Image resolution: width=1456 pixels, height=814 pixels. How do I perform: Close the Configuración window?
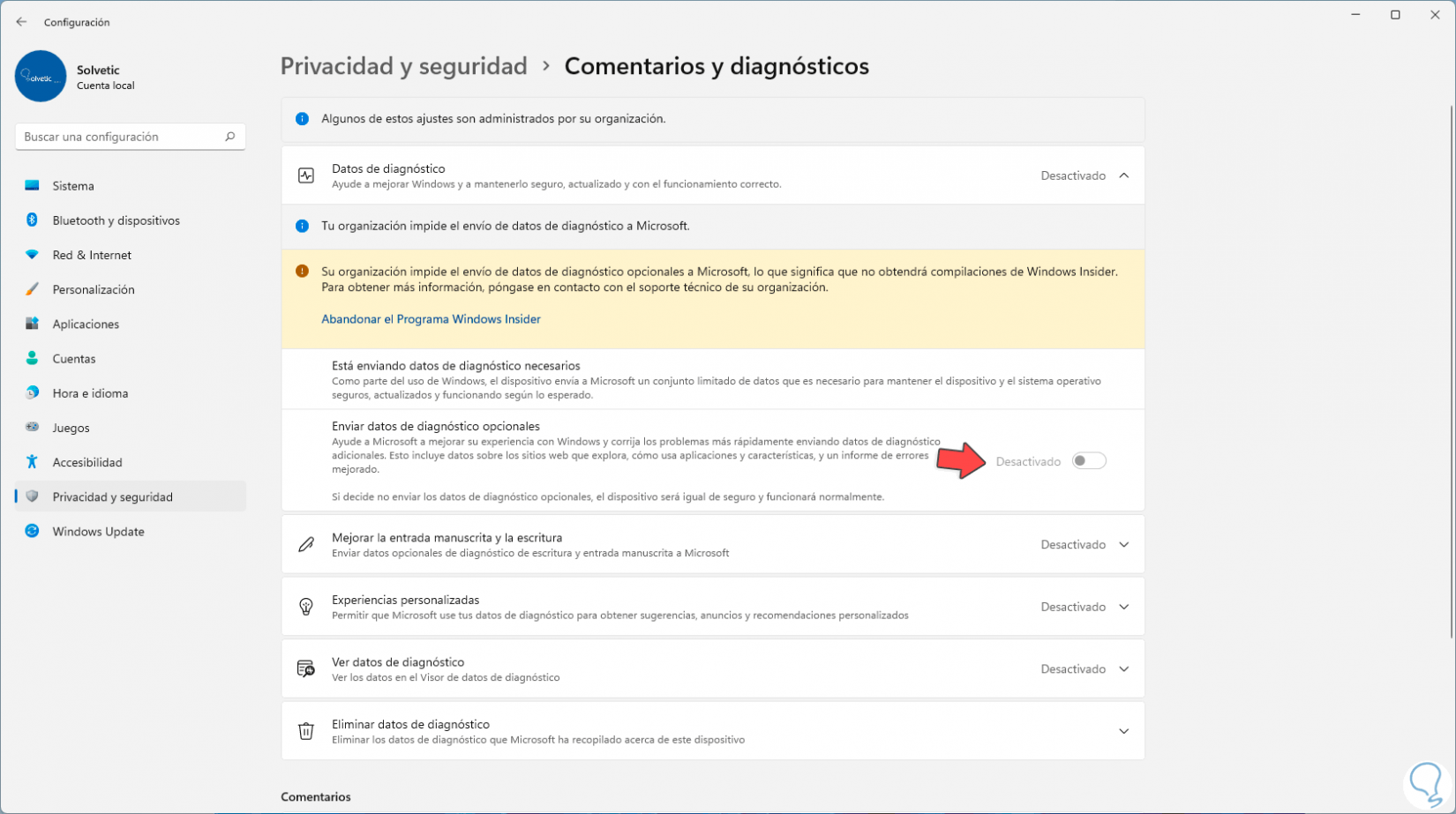coord(1435,15)
